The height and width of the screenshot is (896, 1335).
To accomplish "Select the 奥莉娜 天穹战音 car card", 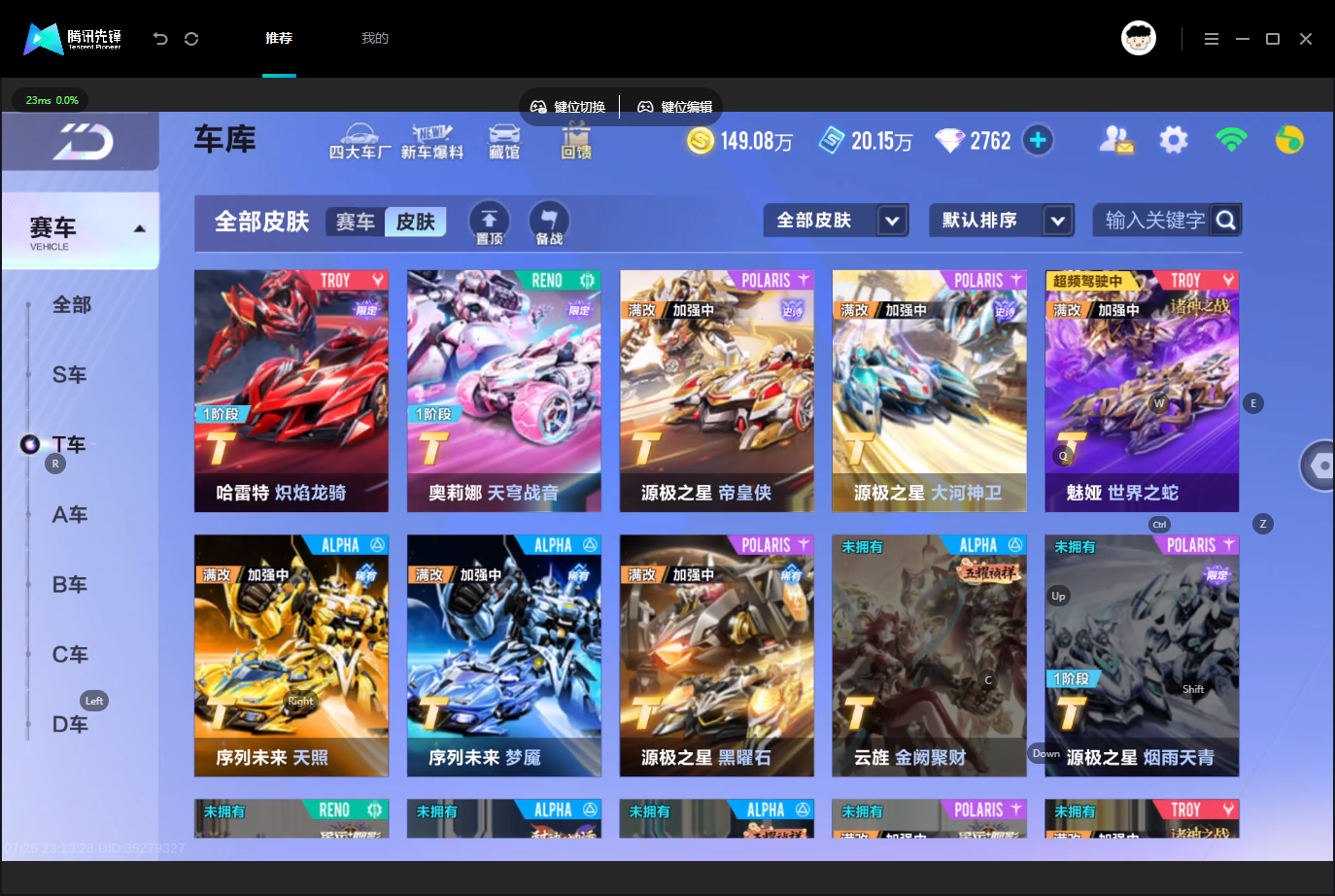I will click(504, 391).
